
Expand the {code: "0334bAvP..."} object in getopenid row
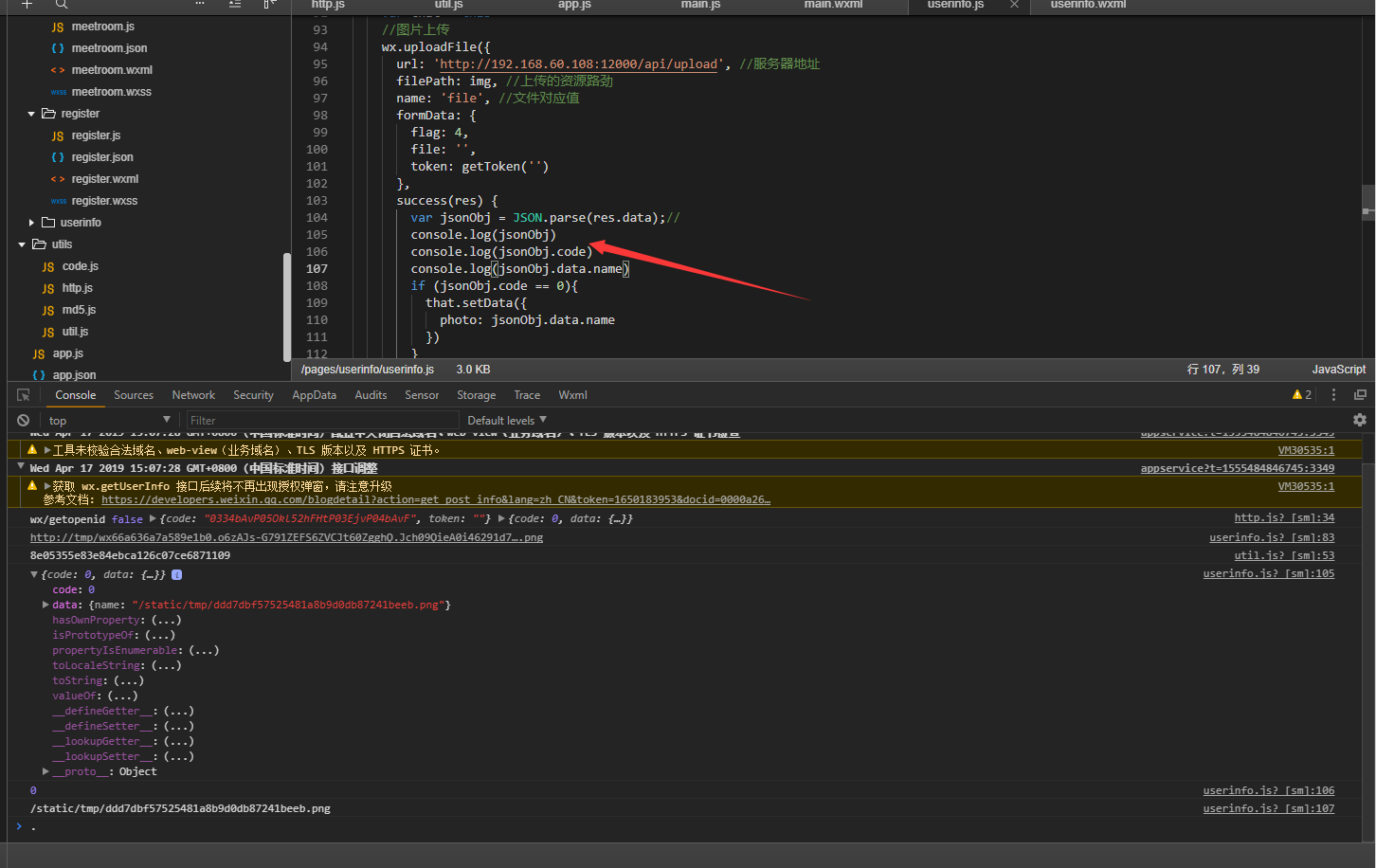[153, 518]
